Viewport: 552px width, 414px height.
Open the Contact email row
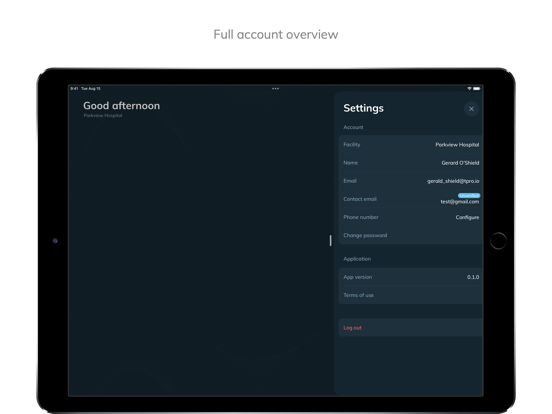pyautogui.click(x=410, y=199)
